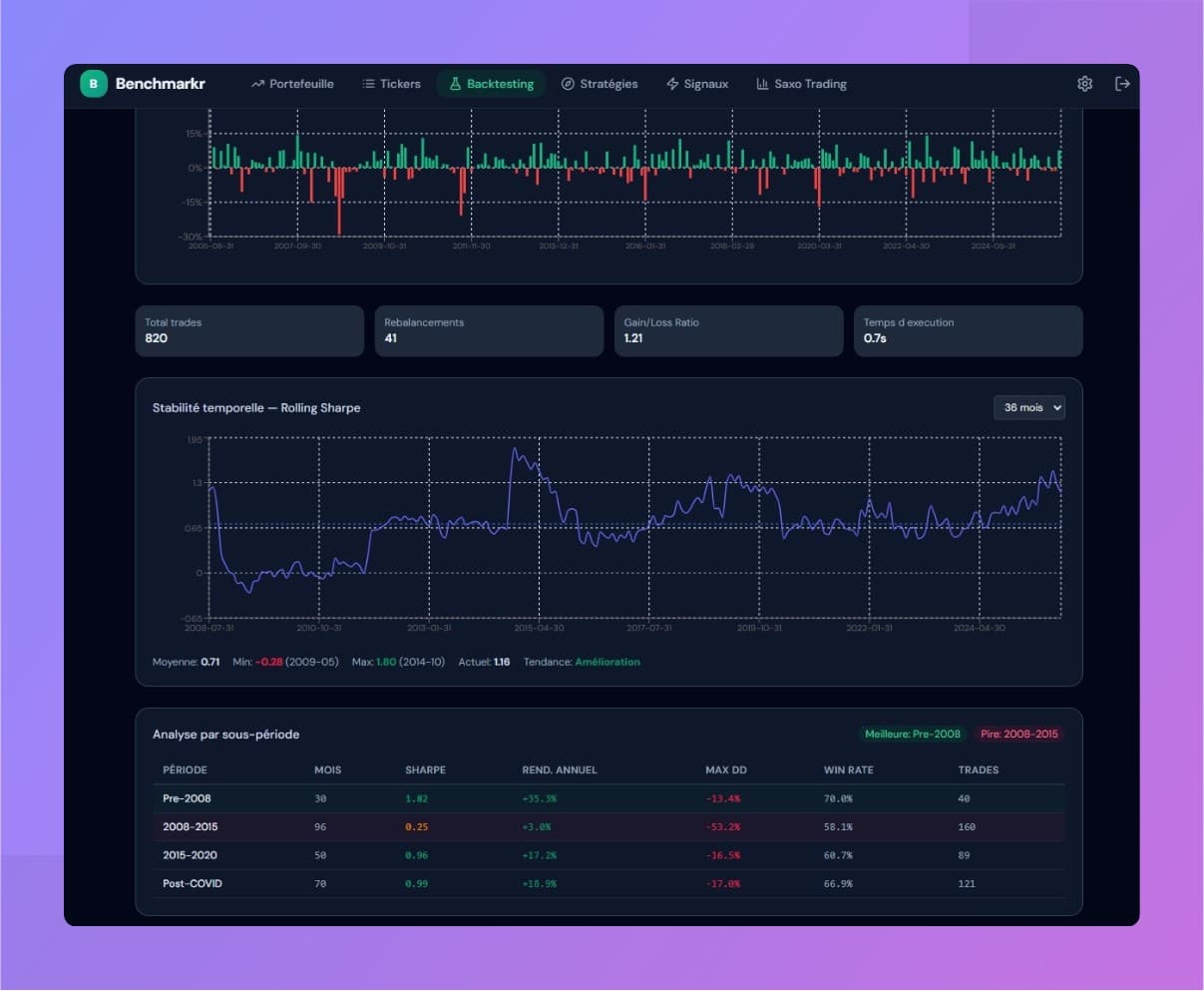Image resolution: width=1204 pixels, height=991 pixels.
Task: Click the logout icon
Action: tap(1123, 84)
